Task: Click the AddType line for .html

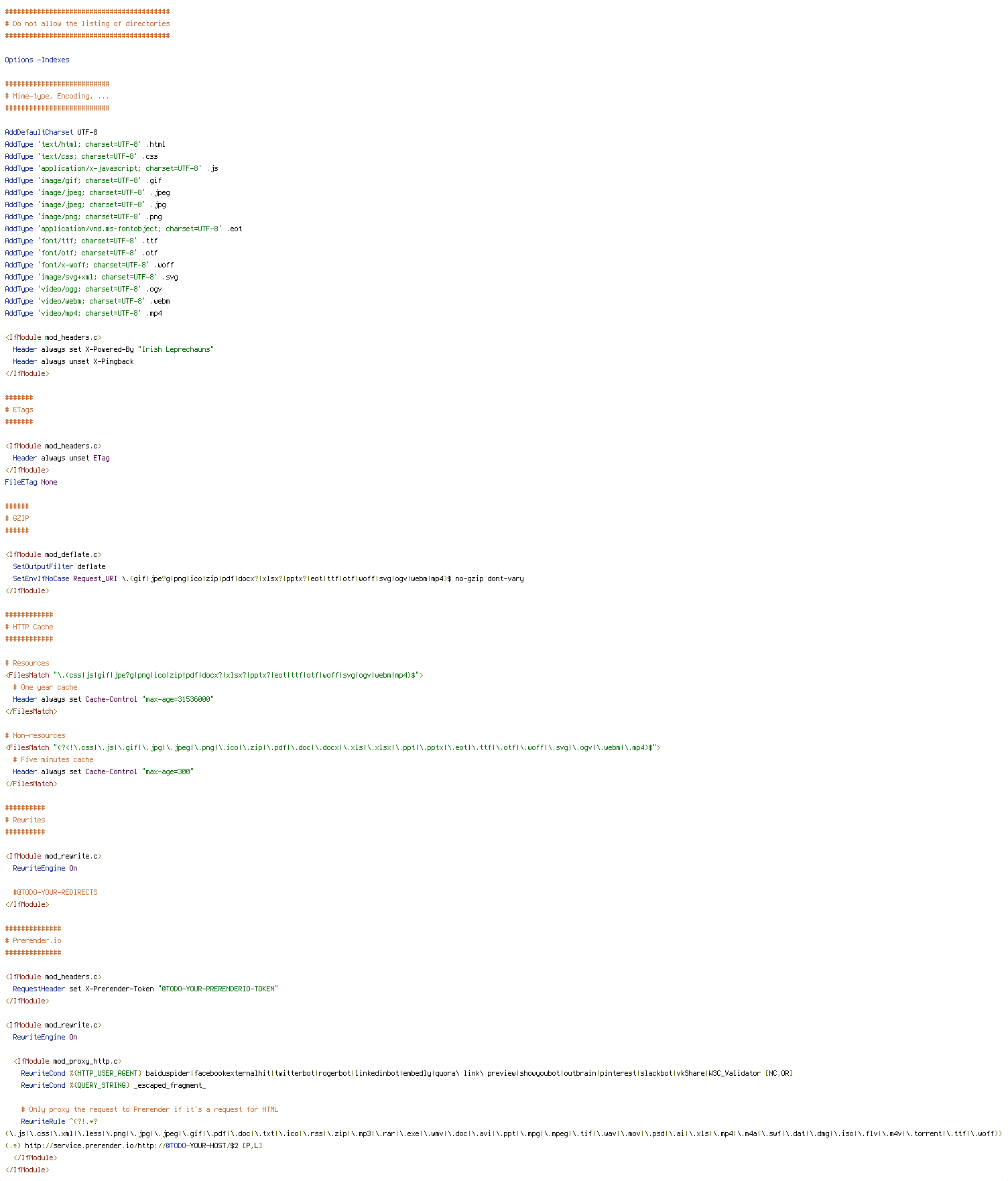Action: [85, 144]
